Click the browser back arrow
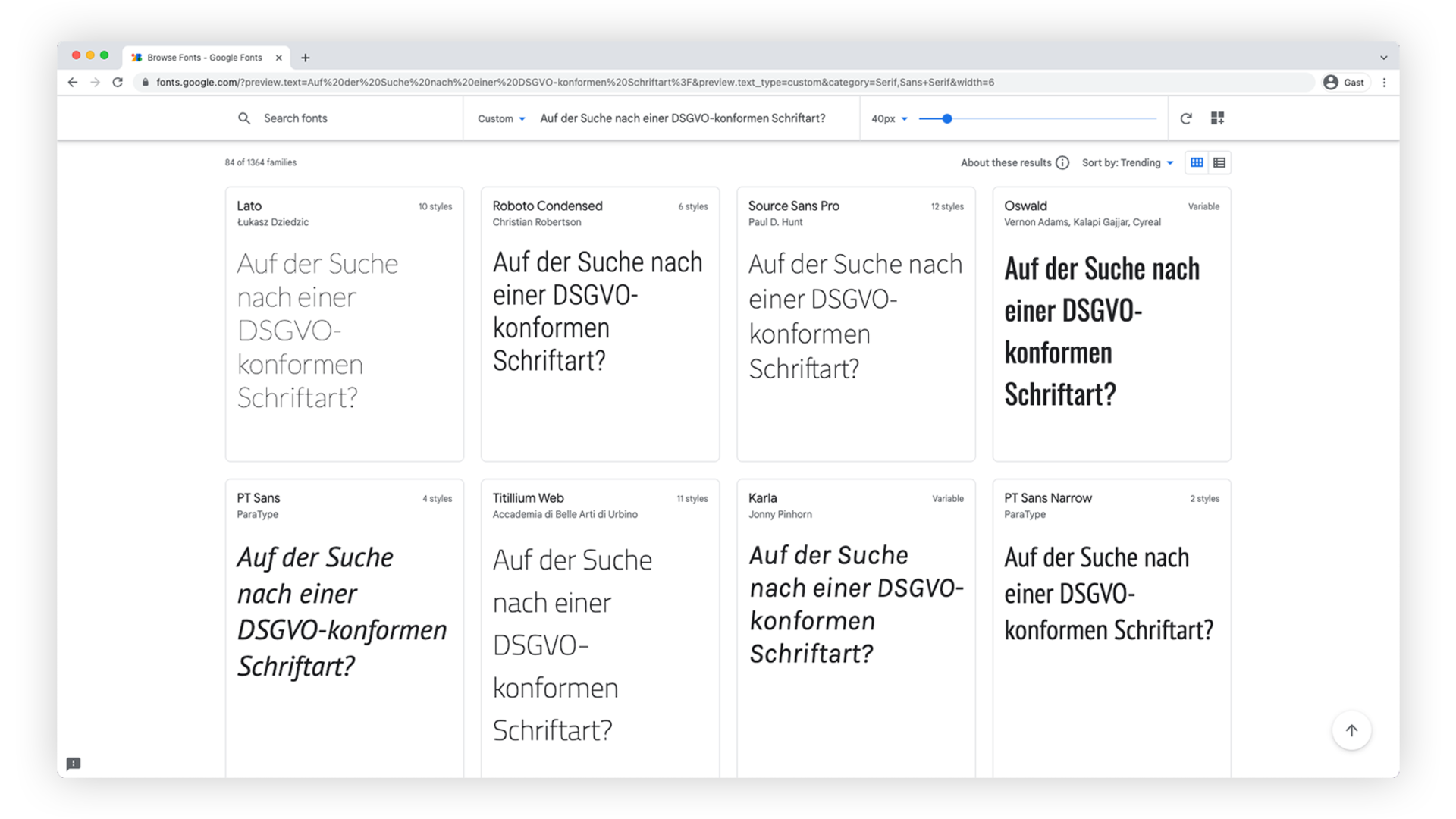The width and height of the screenshot is (1456, 819). tap(73, 83)
